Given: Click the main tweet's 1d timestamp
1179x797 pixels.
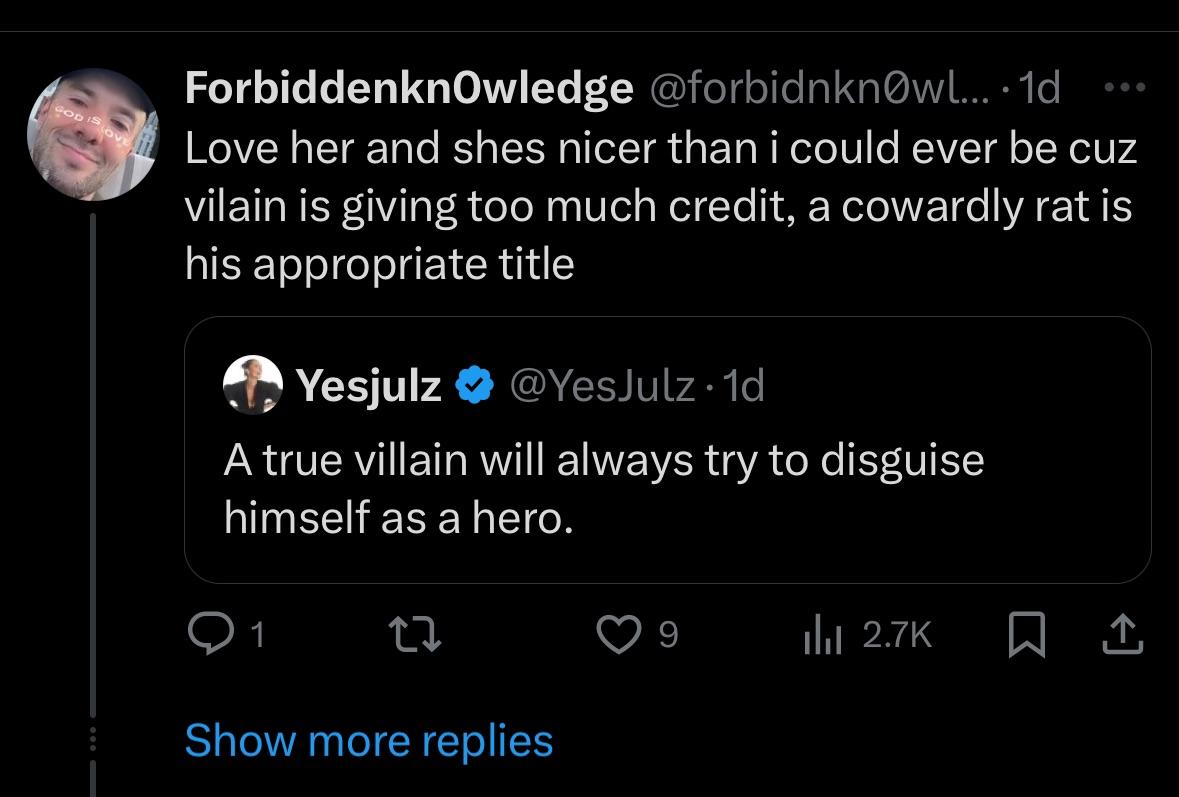Looking at the screenshot, I should 1042,90.
